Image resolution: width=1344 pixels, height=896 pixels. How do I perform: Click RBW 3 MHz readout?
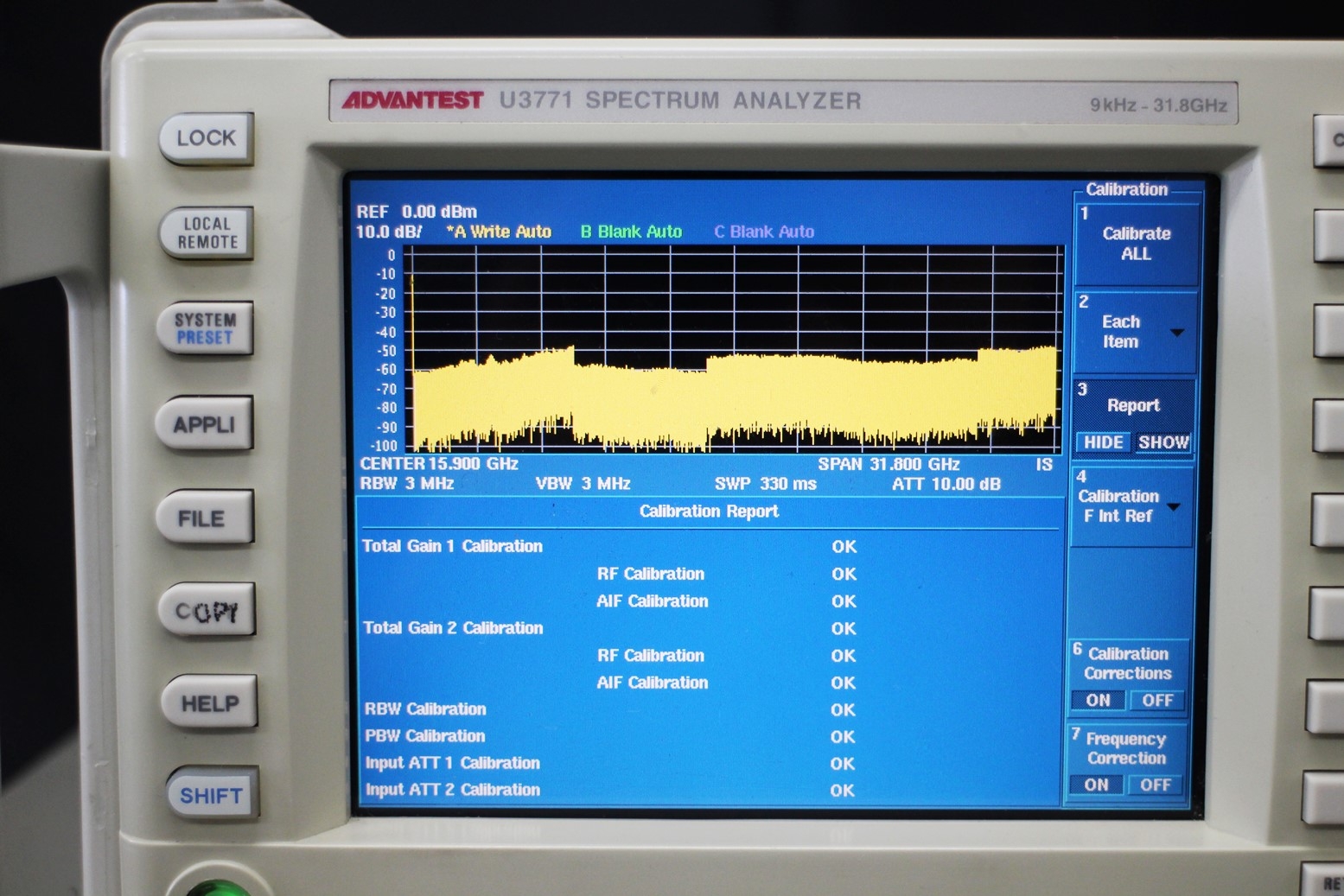(x=406, y=484)
